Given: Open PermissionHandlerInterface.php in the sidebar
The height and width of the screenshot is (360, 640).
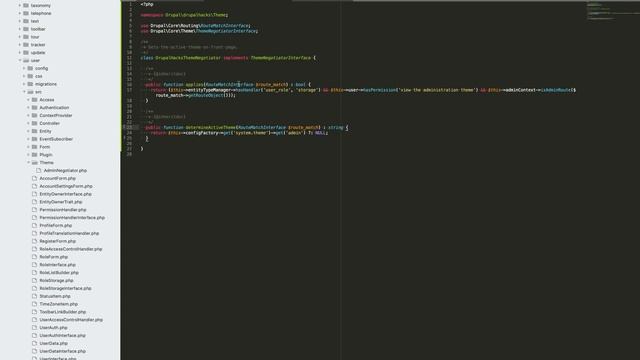Looking at the screenshot, I should click(72, 218).
